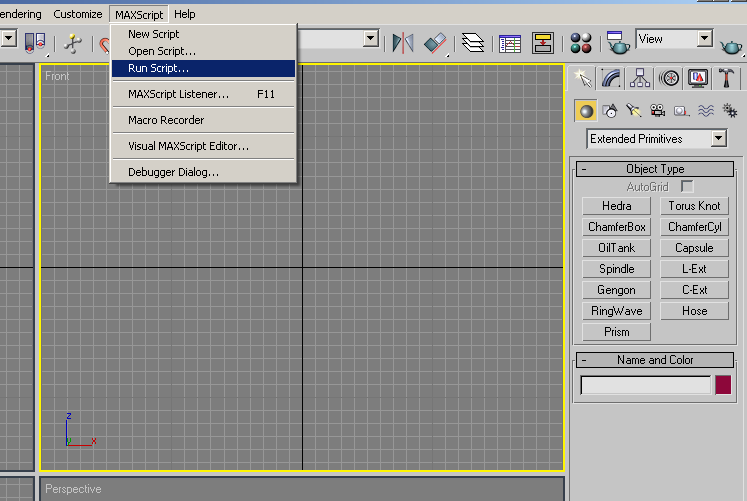Screen dimensions: 747x501
Task: Click the object name input field
Action: [x=646, y=385]
